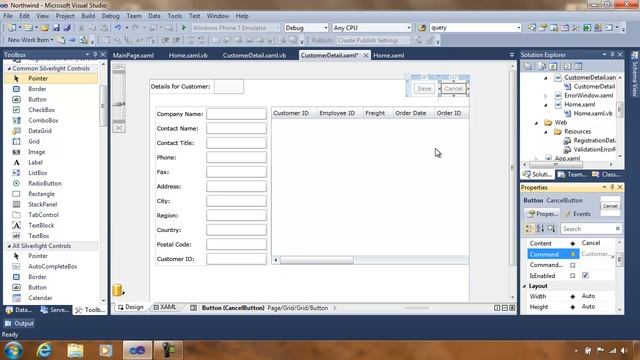The width and height of the screenshot is (640, 360).
Task: Open the Any CPU platform dropdown
Action: (x=409, y=28)
